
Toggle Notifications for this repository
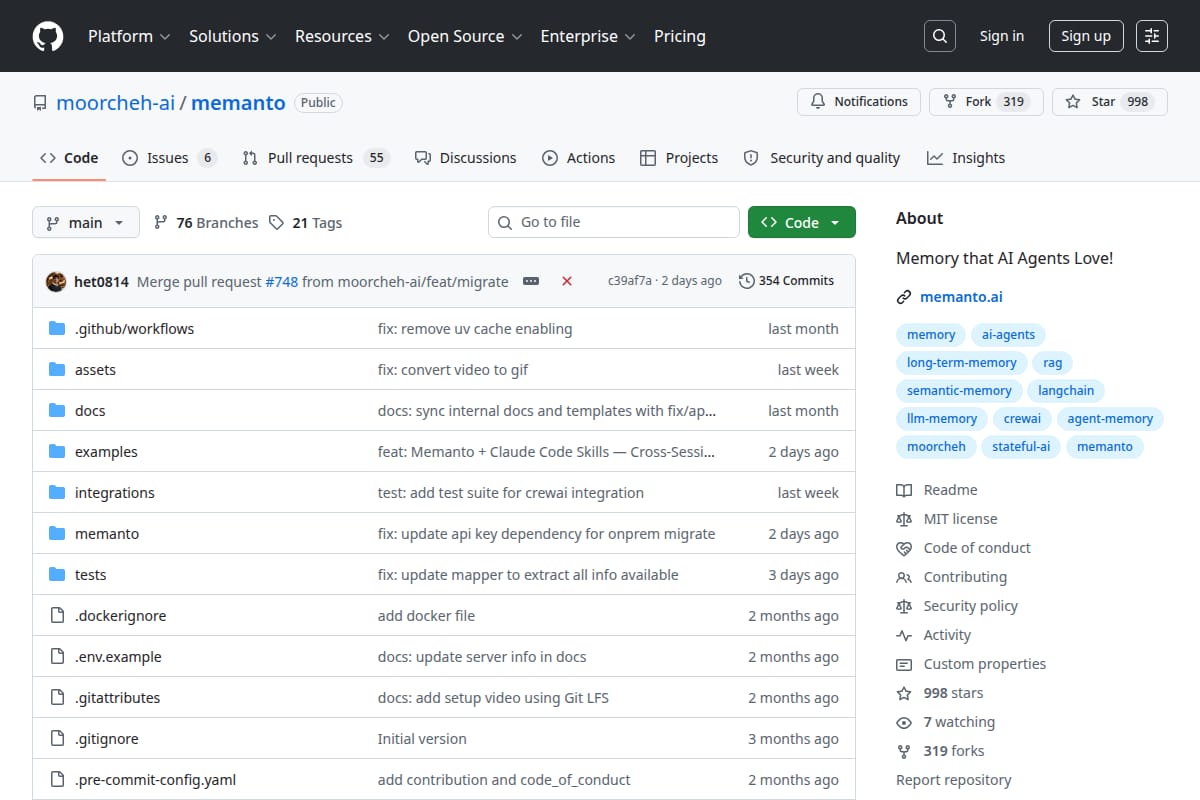point(859,102)
